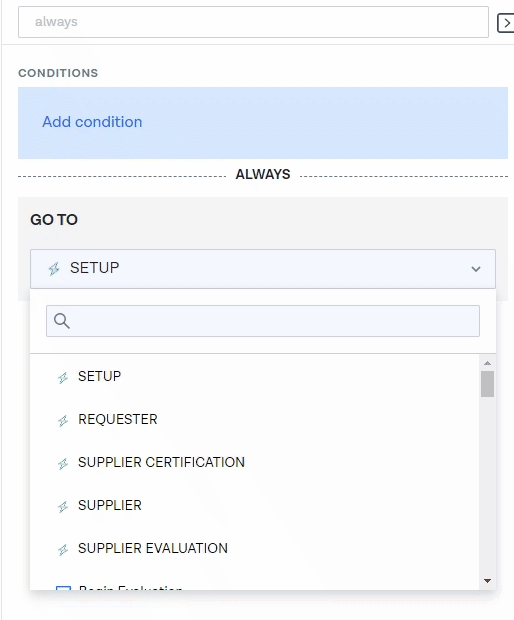Click the stage icon beside the SUPPLIER option
The image size is (514, 620).
coord(63,507)
